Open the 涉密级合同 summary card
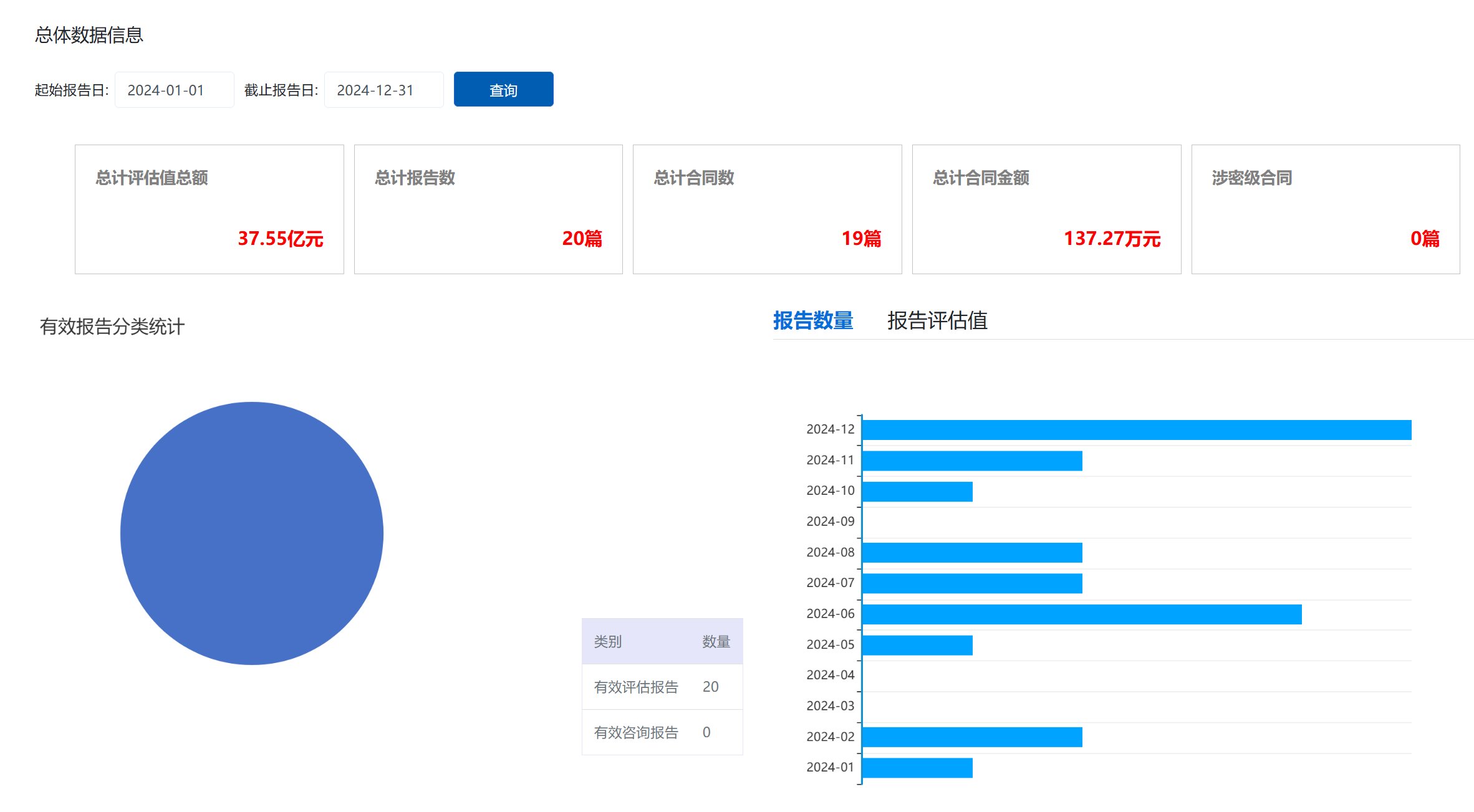The height and width of the screenshot is (812, 1474). 1325,209
